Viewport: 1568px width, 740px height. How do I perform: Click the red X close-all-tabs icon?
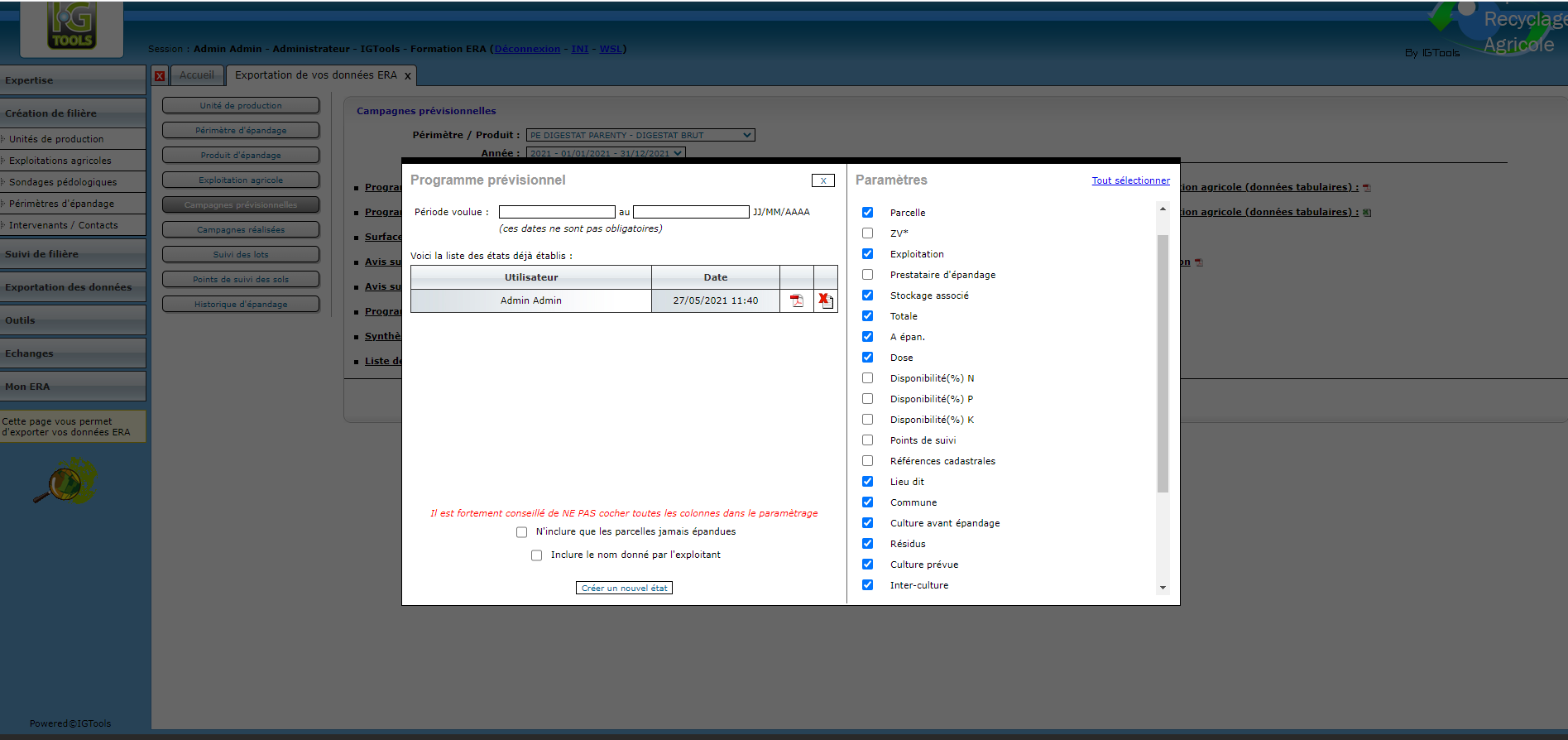(x=160, y=76)
